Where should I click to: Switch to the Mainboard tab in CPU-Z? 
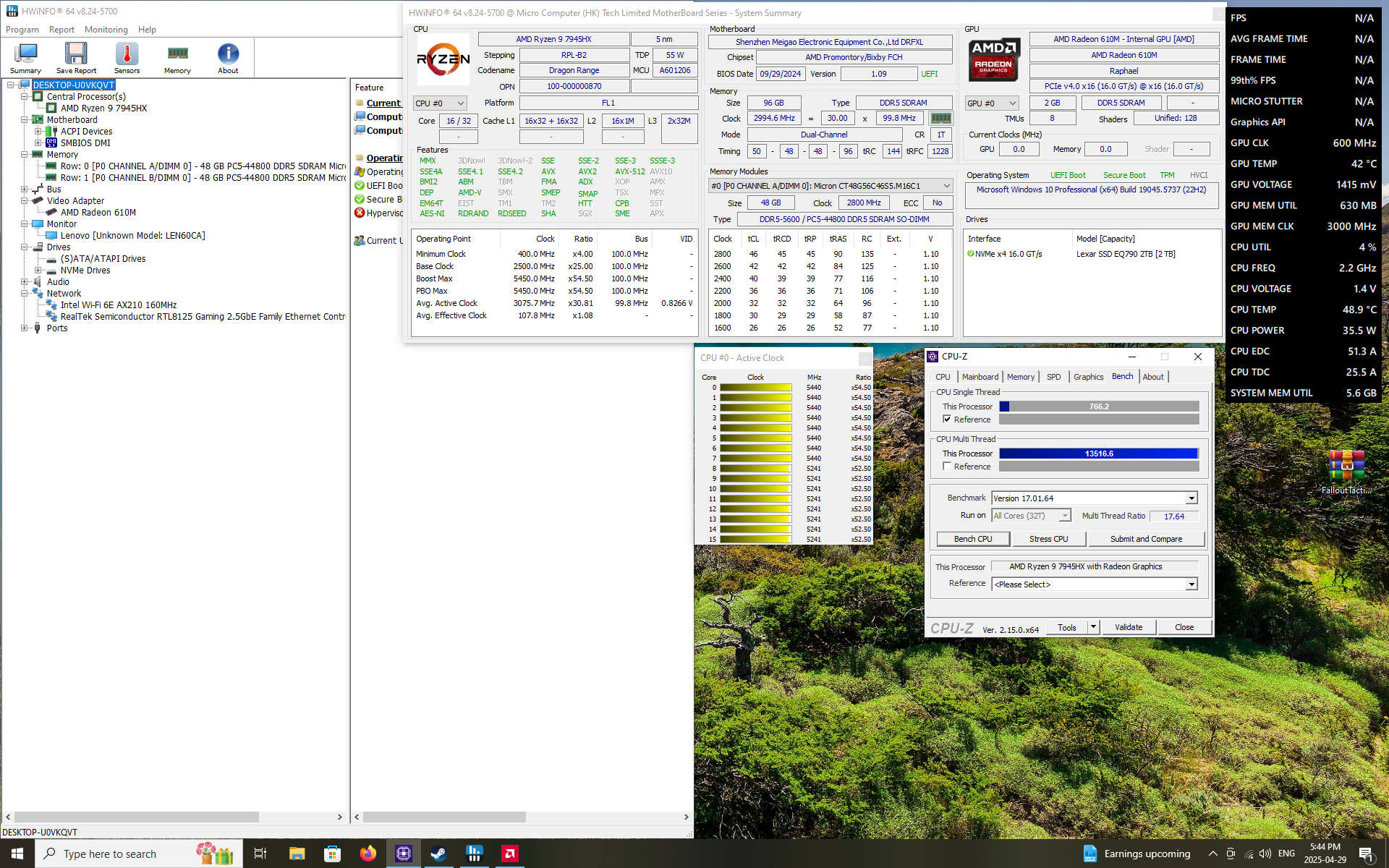click(x=980, y=377)
